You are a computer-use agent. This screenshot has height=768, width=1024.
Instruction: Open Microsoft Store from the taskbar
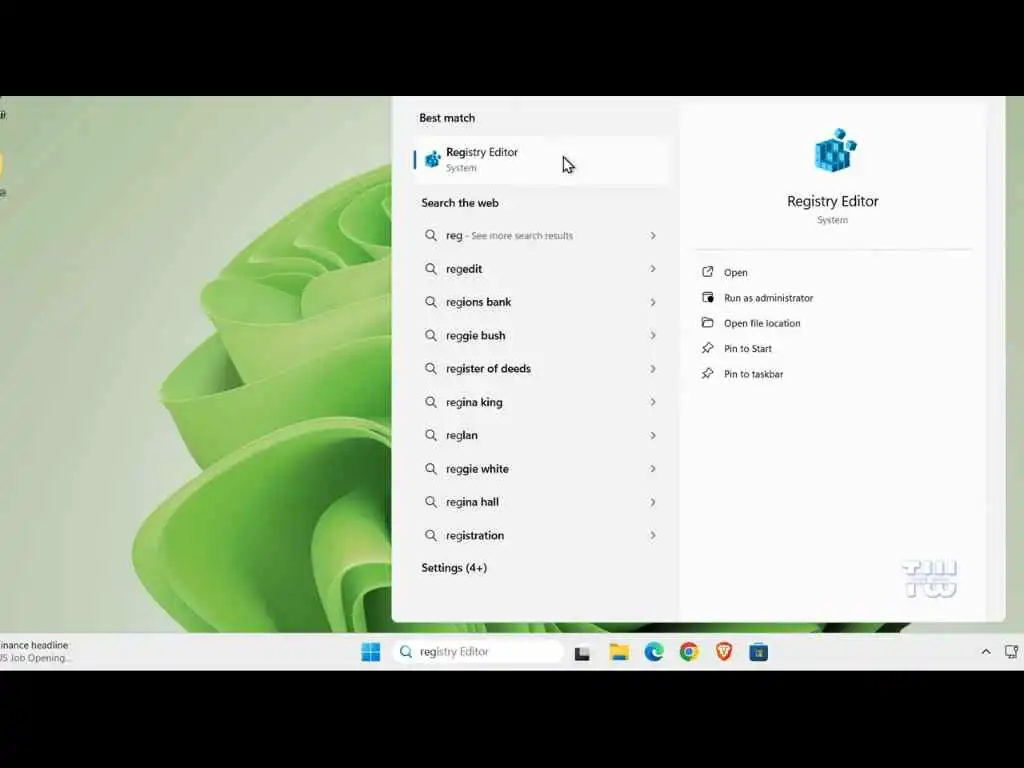(758, 652)
